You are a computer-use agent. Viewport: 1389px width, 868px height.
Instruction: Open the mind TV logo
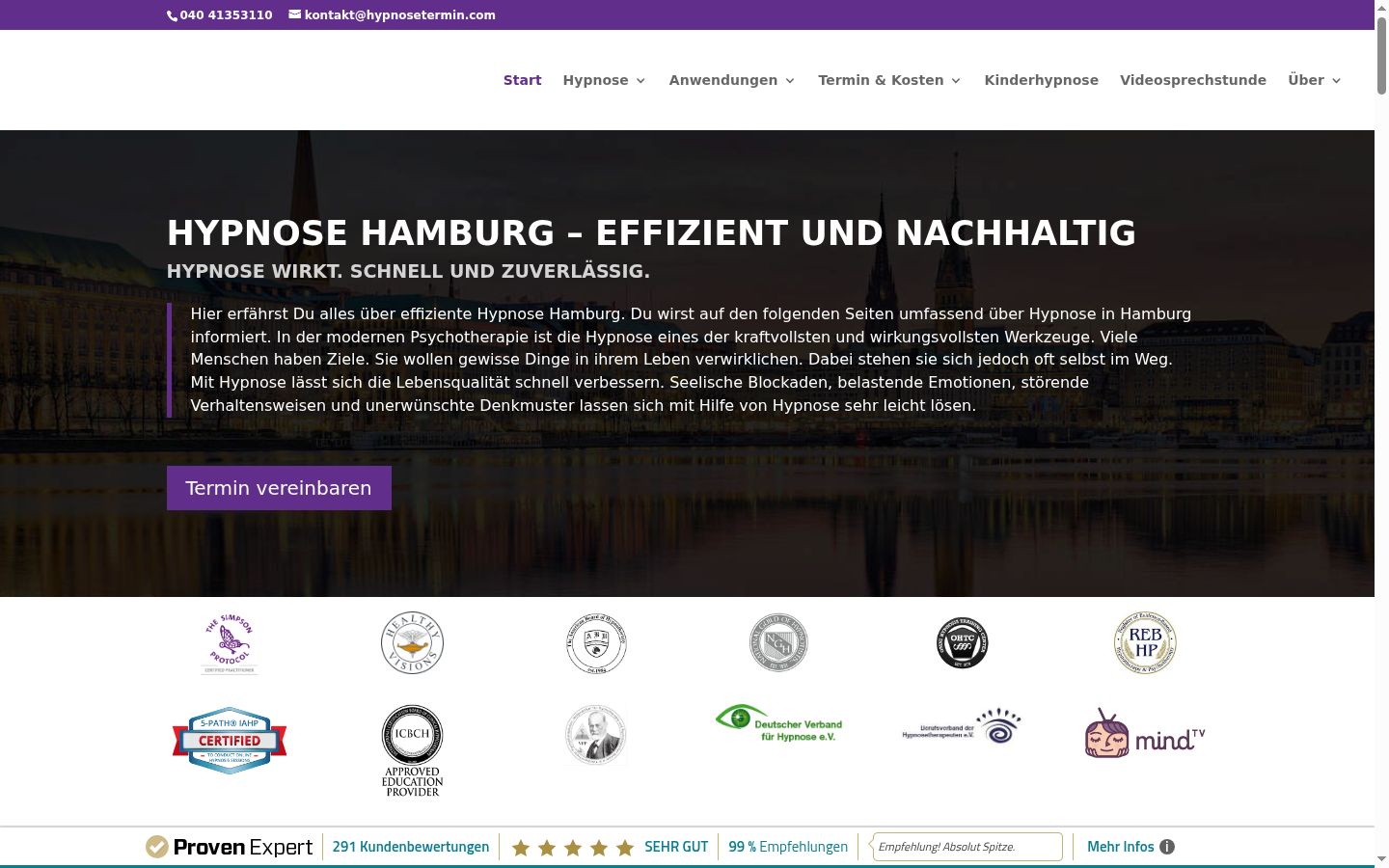1145,734
